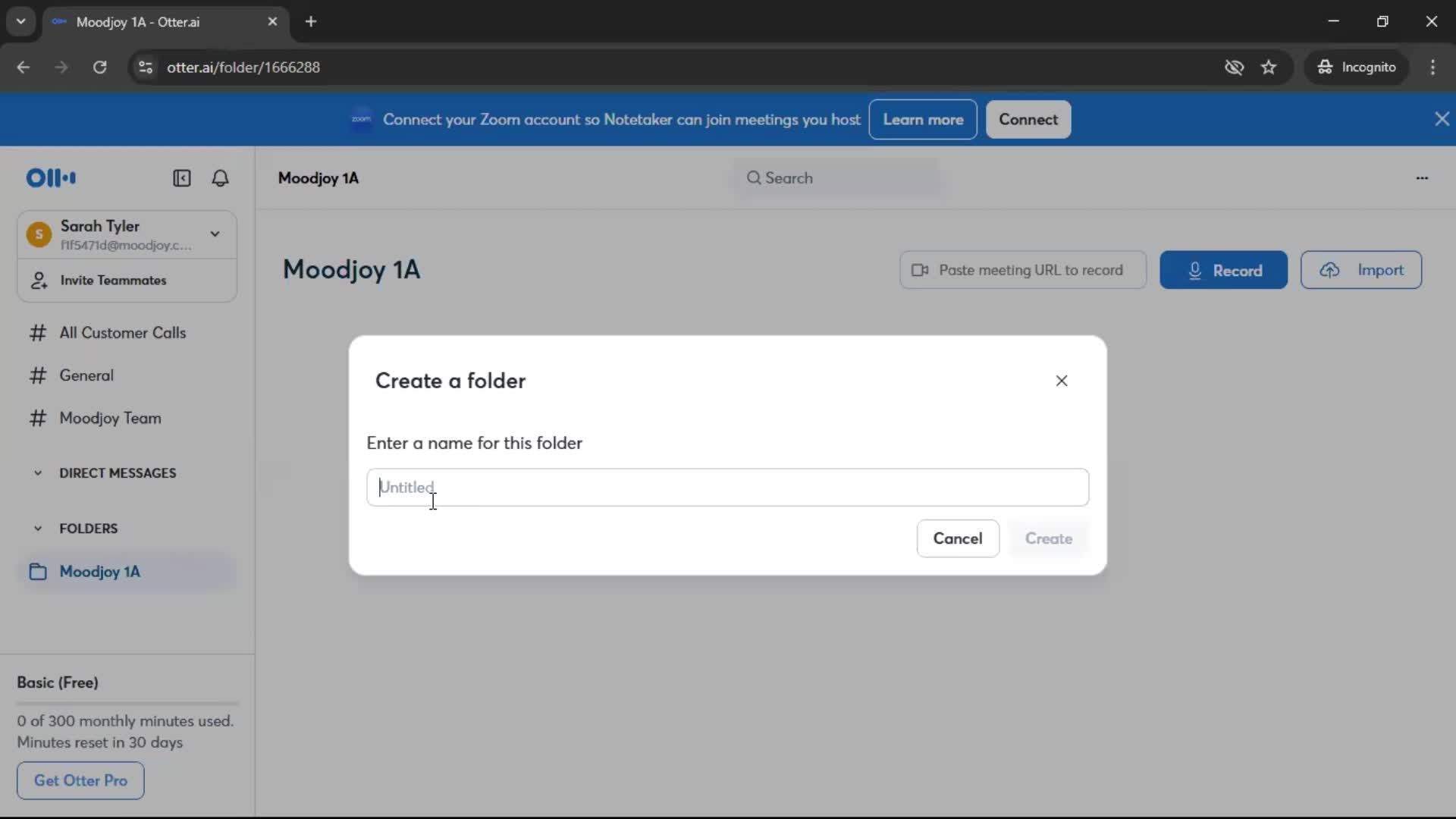Click the Import button
Screen dimensions: 1456x819
(1361, 270)
